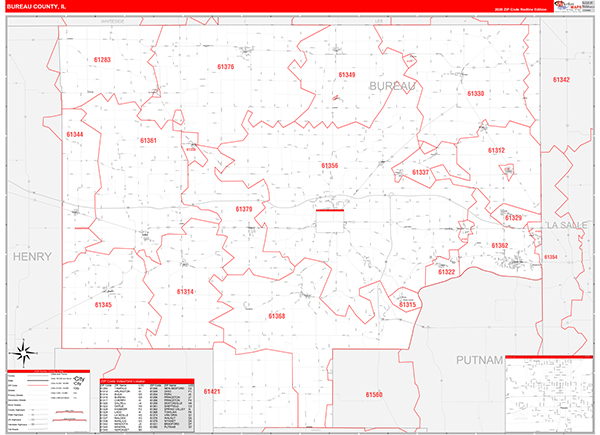
Task: Click the PUTNAM county name label
Action: tap(479, 360)
